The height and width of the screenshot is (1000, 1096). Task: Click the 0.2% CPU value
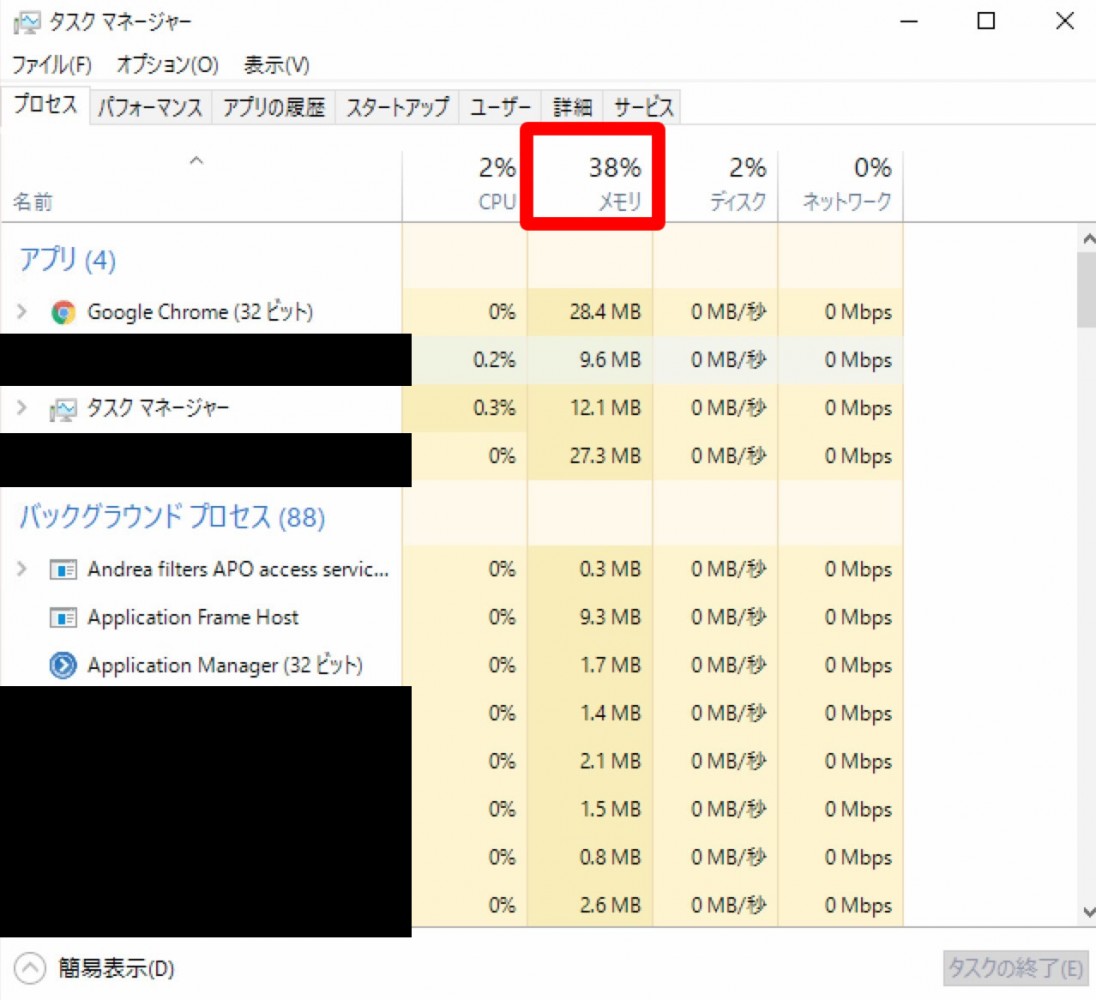coord(494,360)
